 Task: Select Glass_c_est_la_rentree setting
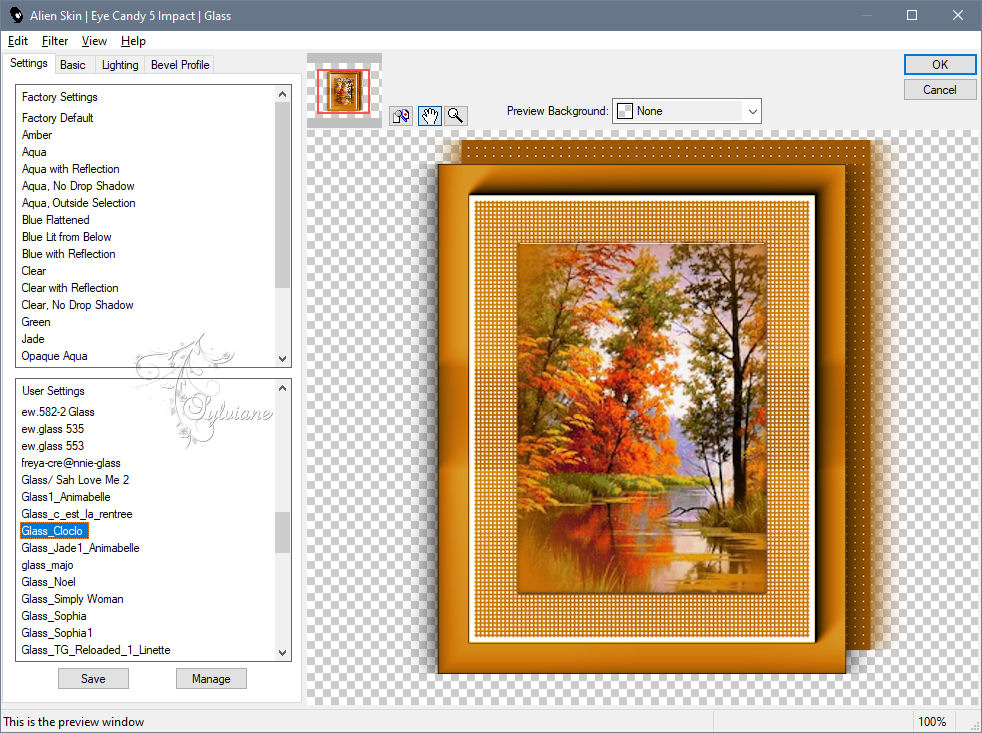click(x=77, y=514)
